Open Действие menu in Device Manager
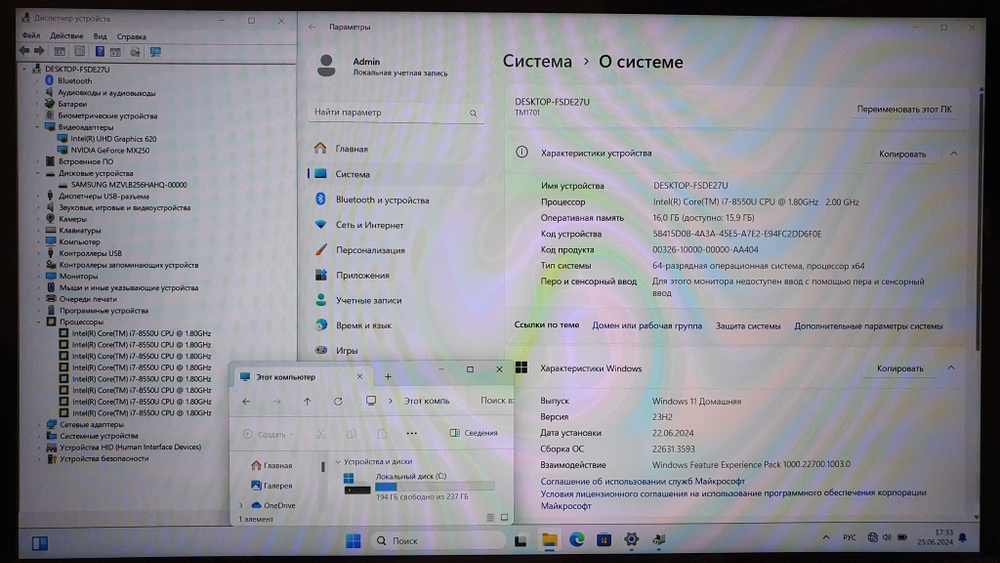Screen dimensions: 1000x563 pyautogui.click(x=66, y=36)
